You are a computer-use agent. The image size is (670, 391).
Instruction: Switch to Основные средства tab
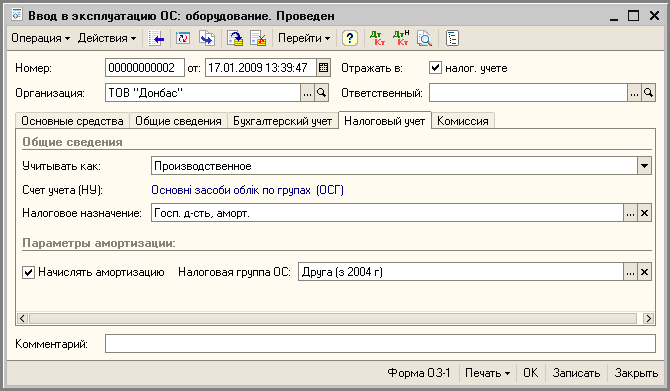pyautogui.click(x=72, y=121)
